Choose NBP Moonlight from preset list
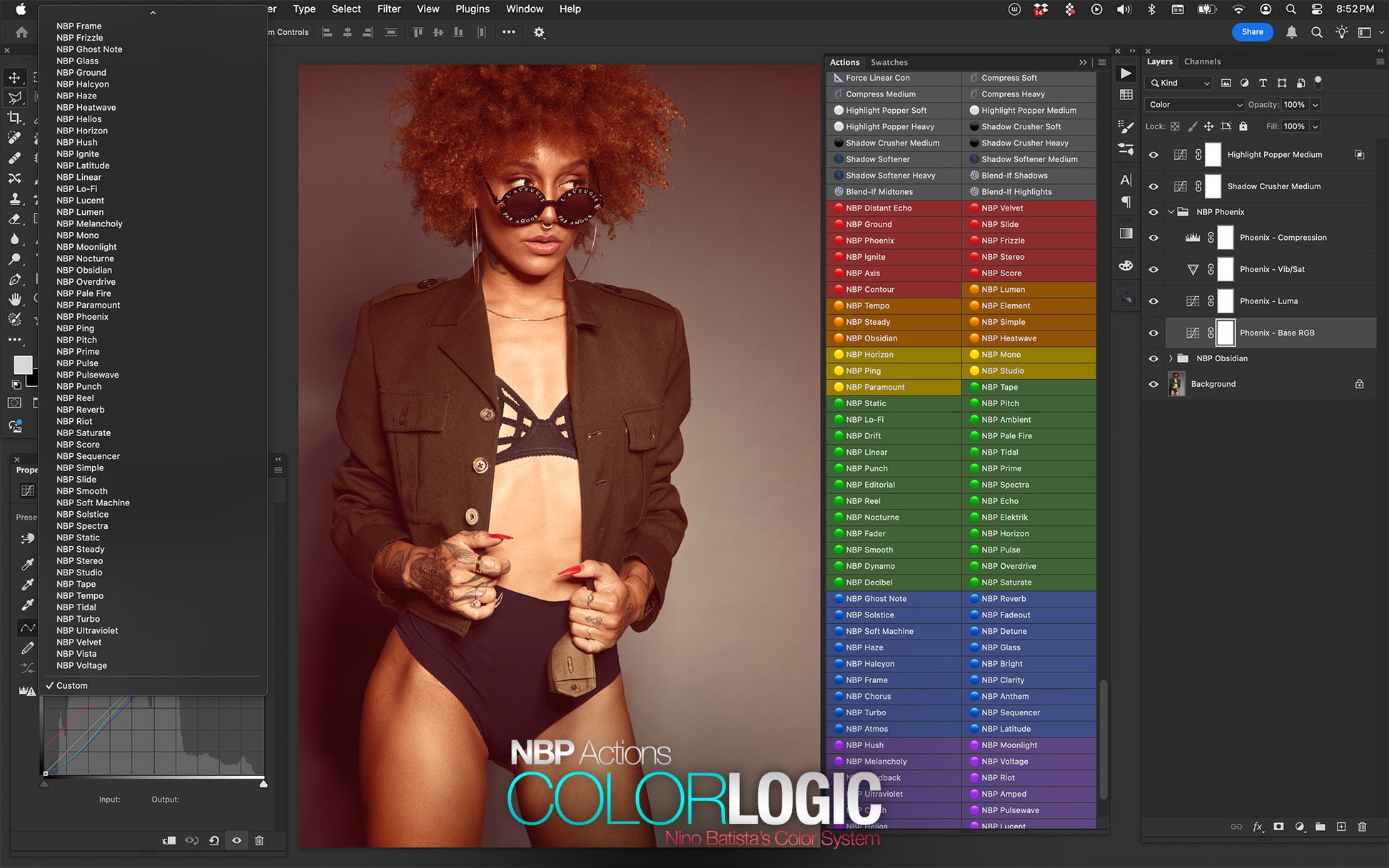 86,247
